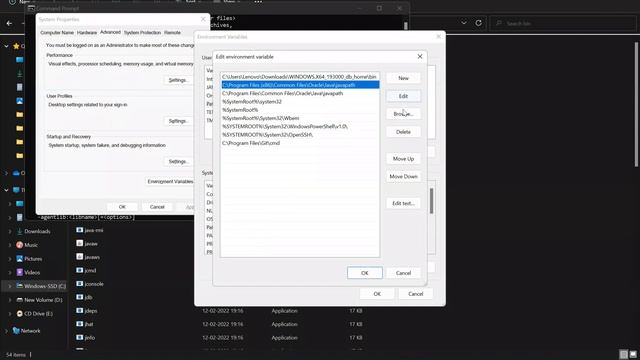Screen dimensions: 640x360
Task: Click the jdb application icon
Action: [80, 297]
